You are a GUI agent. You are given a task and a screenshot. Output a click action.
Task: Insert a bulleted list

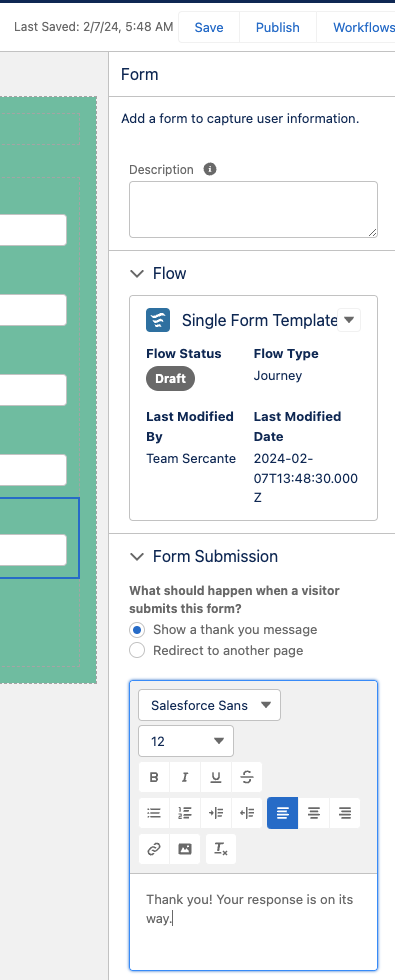point(154,813)
